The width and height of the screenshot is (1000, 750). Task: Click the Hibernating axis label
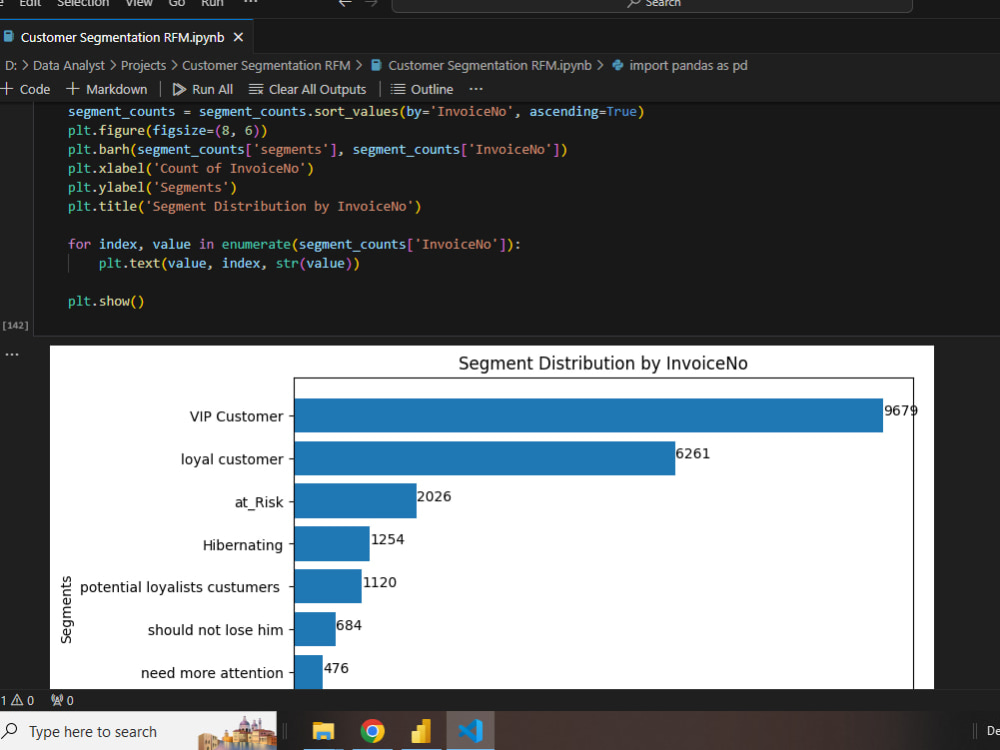pyautogui.click(x=242, y=545)
